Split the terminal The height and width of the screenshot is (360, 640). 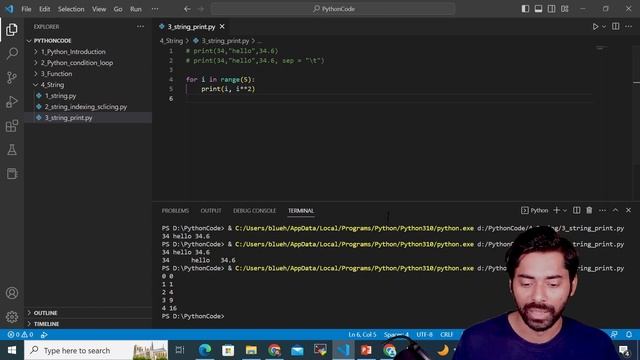coord(576,210)
